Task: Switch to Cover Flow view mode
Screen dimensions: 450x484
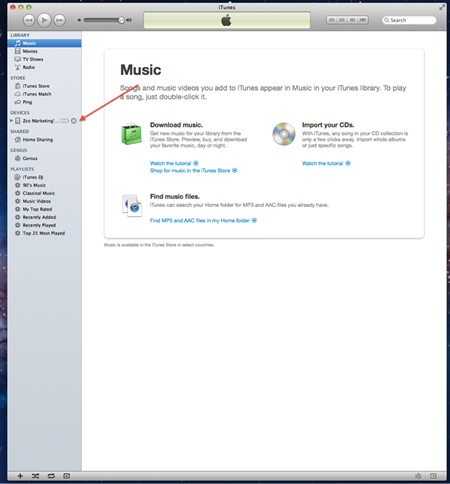Action: pos(363,20)
